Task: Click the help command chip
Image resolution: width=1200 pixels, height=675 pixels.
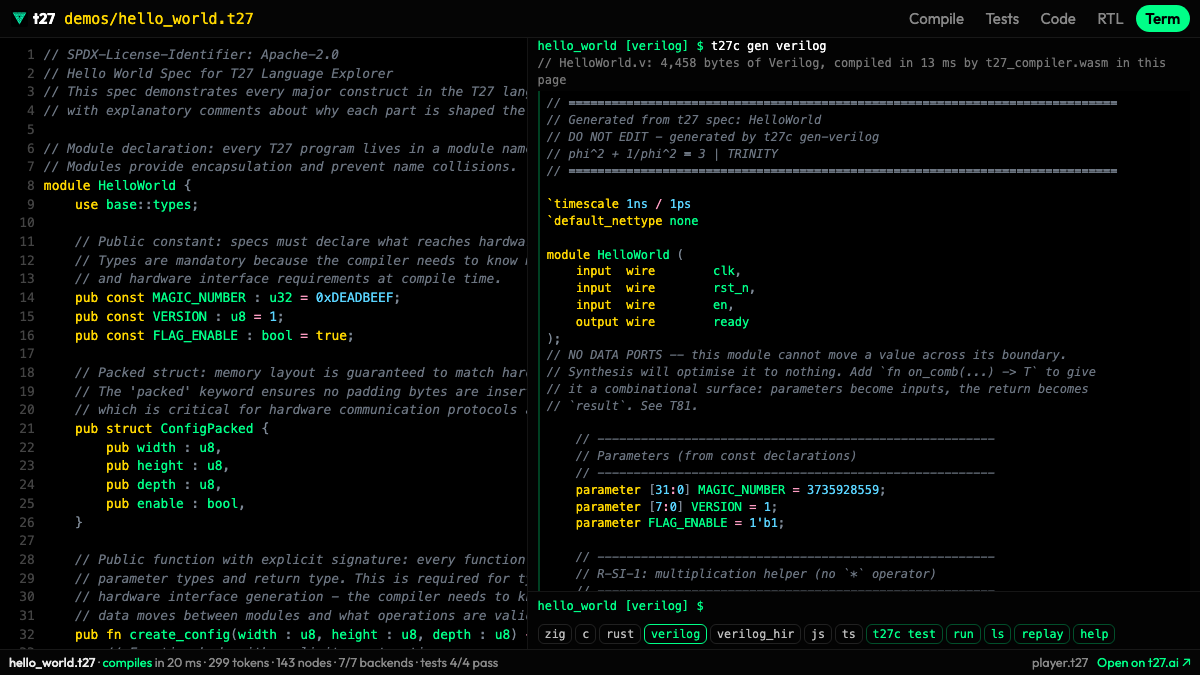Action: pyautogui.click(x=1094, y=634)
